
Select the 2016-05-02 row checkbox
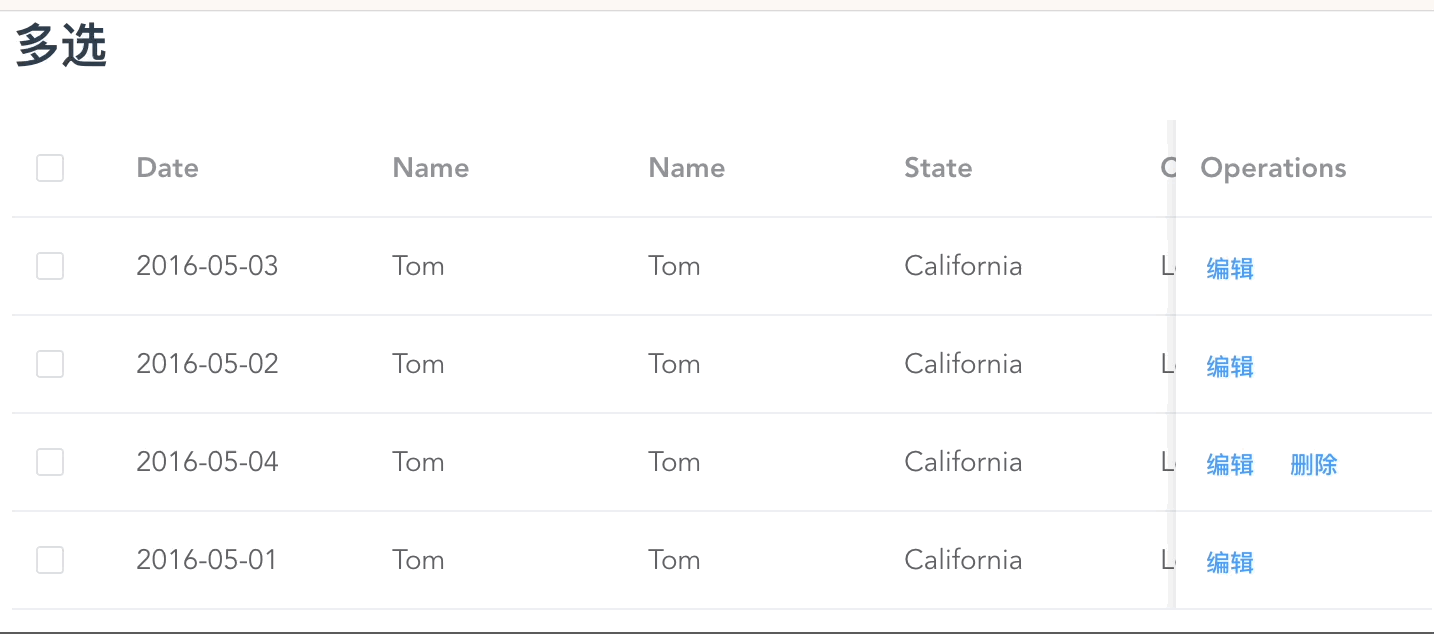50,364
